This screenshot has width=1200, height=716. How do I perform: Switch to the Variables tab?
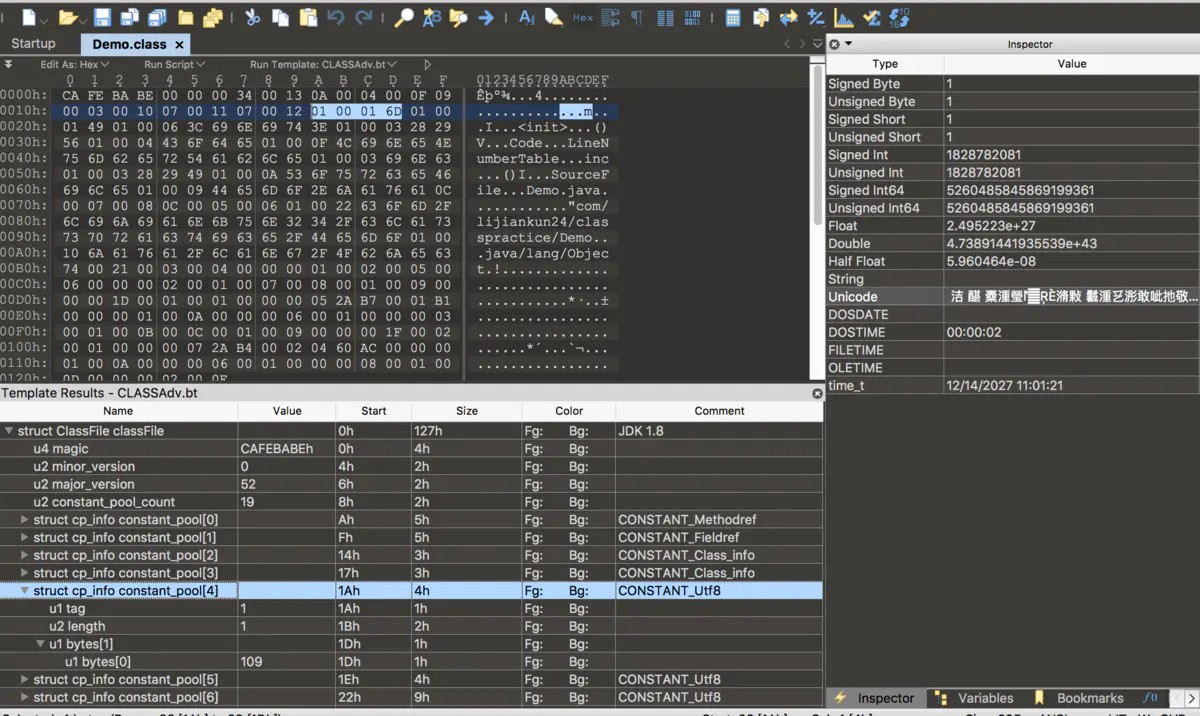(x=984, y=698)
